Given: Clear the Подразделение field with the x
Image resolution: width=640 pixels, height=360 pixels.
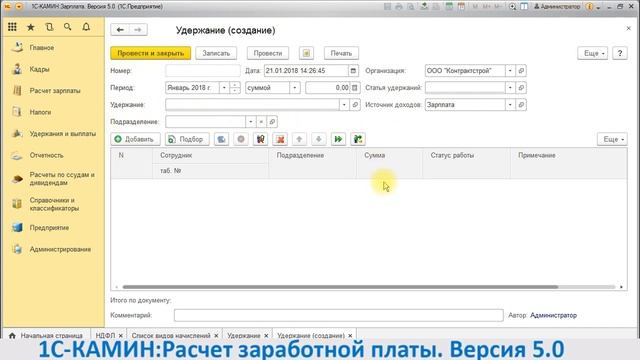Looking at the screenshot, I should [261, 122].
